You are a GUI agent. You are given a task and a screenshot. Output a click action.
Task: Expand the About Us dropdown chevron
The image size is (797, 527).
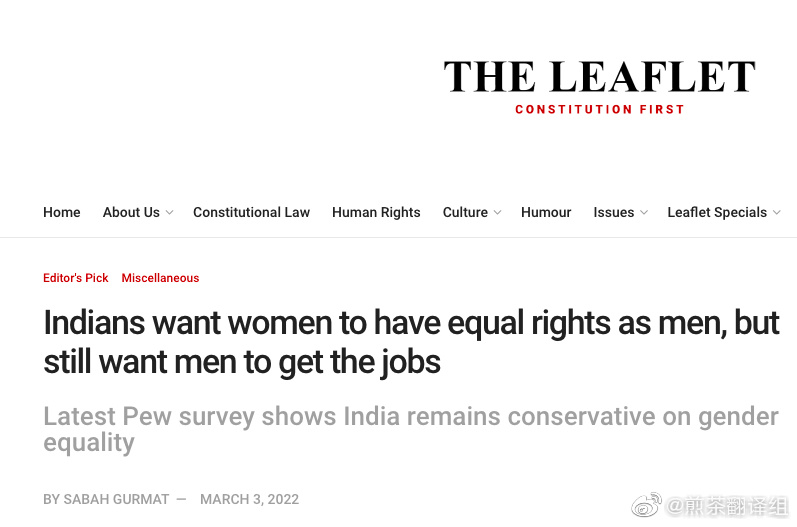click(170, 212)
